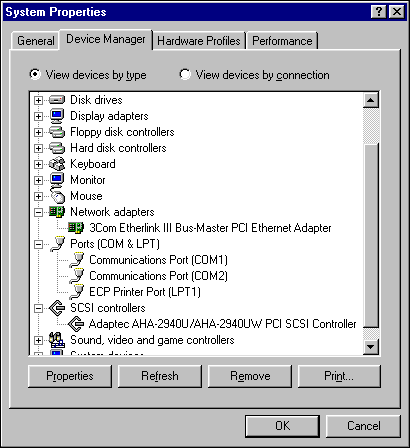The height and width of the screenshot is (448, 410).
Task: Collapse the Network adapters node
Action: click(39, 212)
